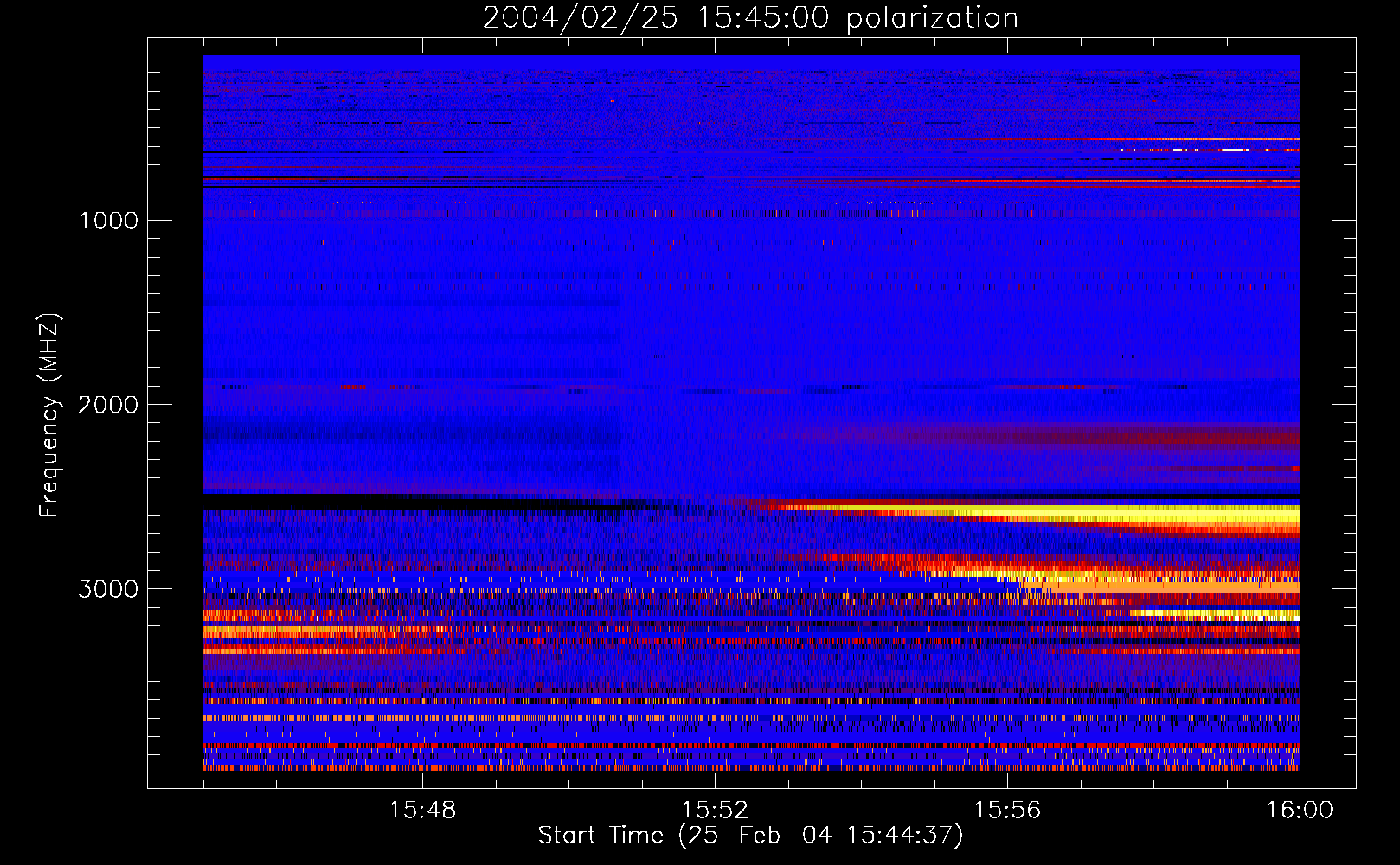Click the '1000' frequency tick label
1400x865 pixels.
[108, 221]
